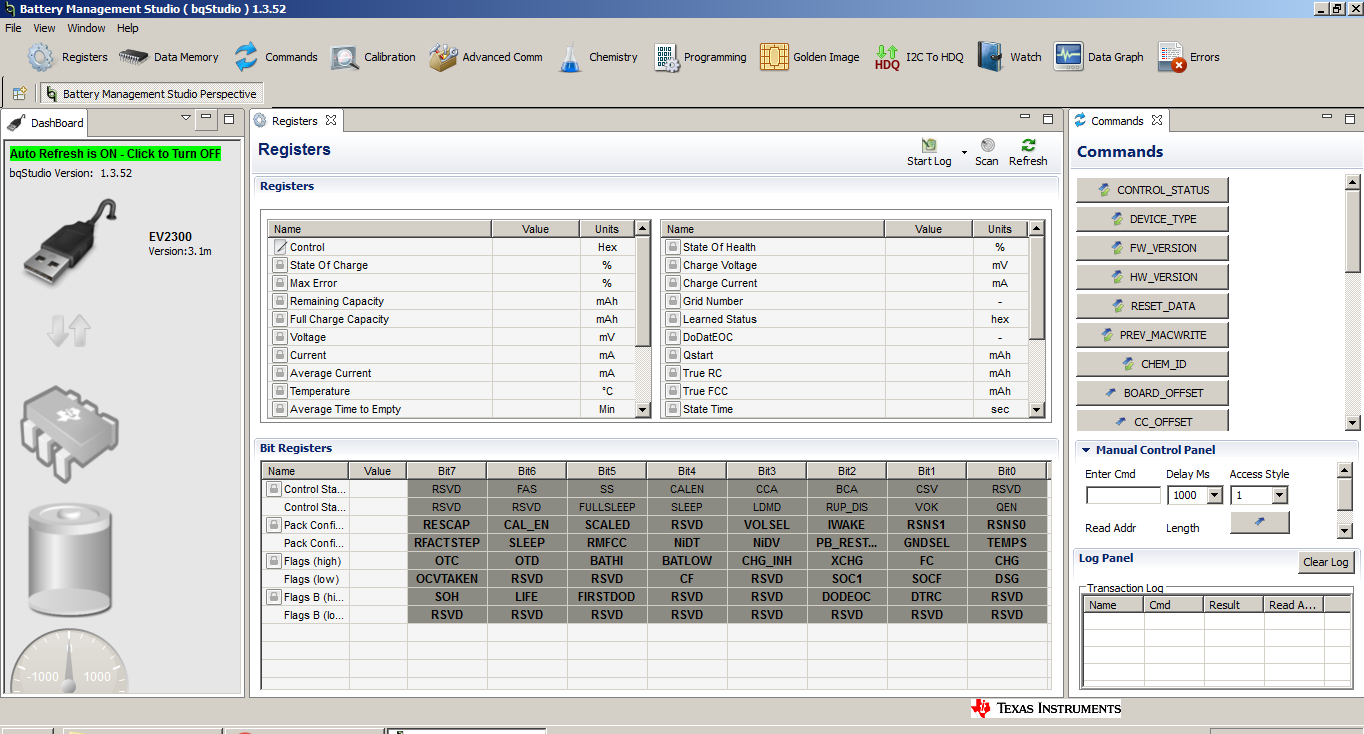
Task: Open the Golden Image tool
Action: tap(809, 57)
